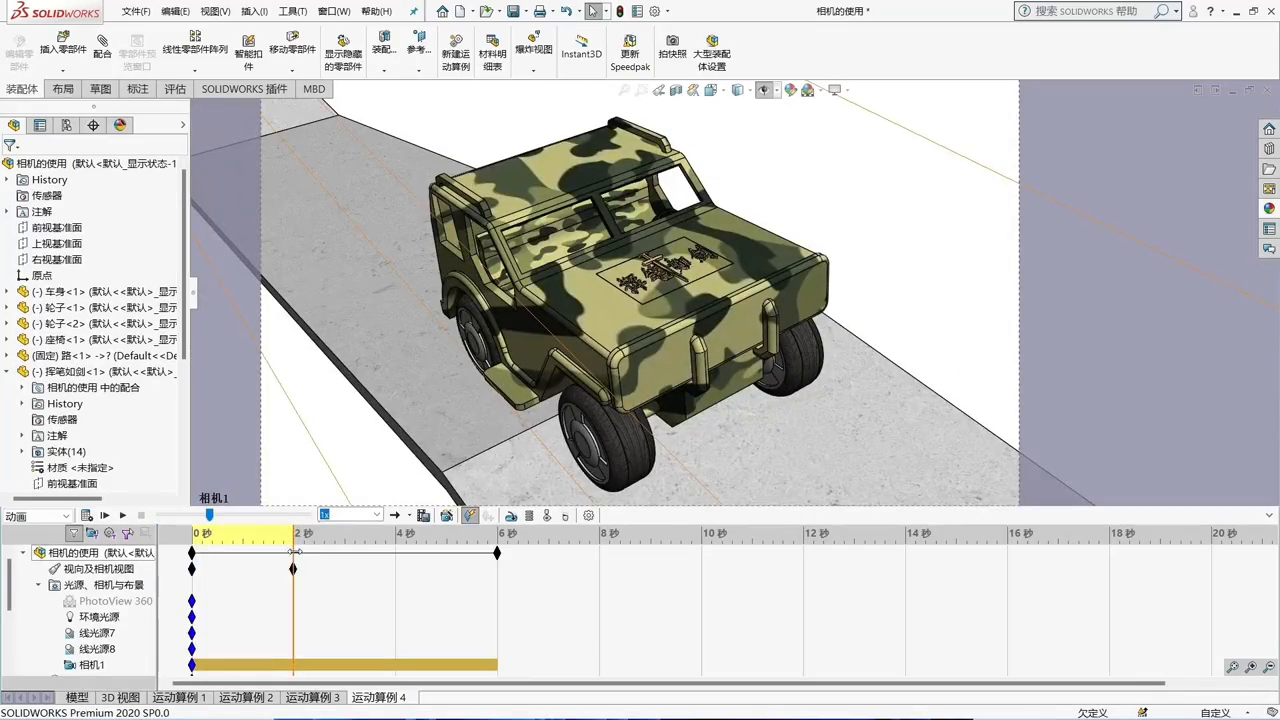
Task: Activate the 移动零部件 (Move Component) tool
Action: pos(292,47)
